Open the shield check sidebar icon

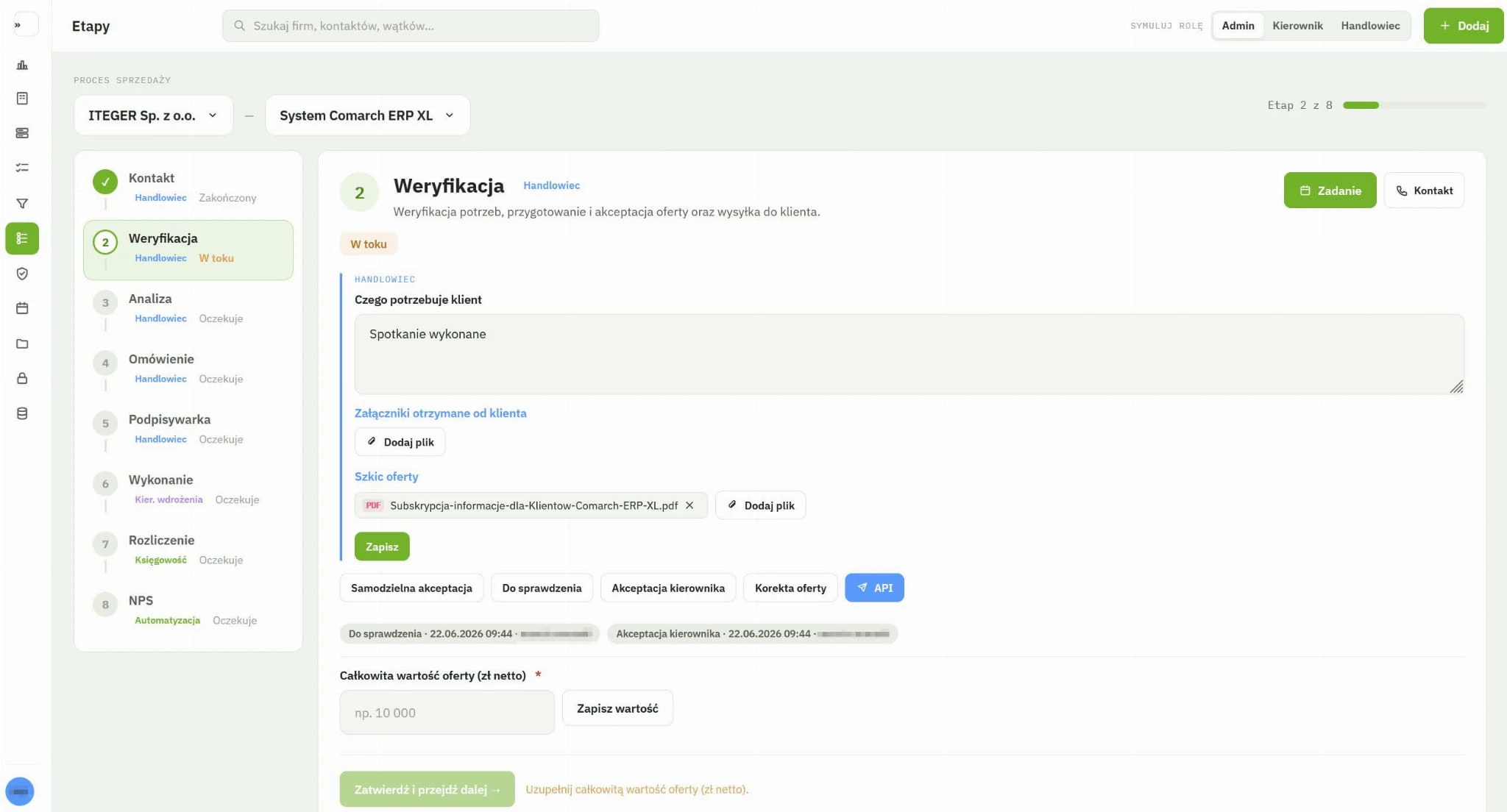tap(22, 274)
